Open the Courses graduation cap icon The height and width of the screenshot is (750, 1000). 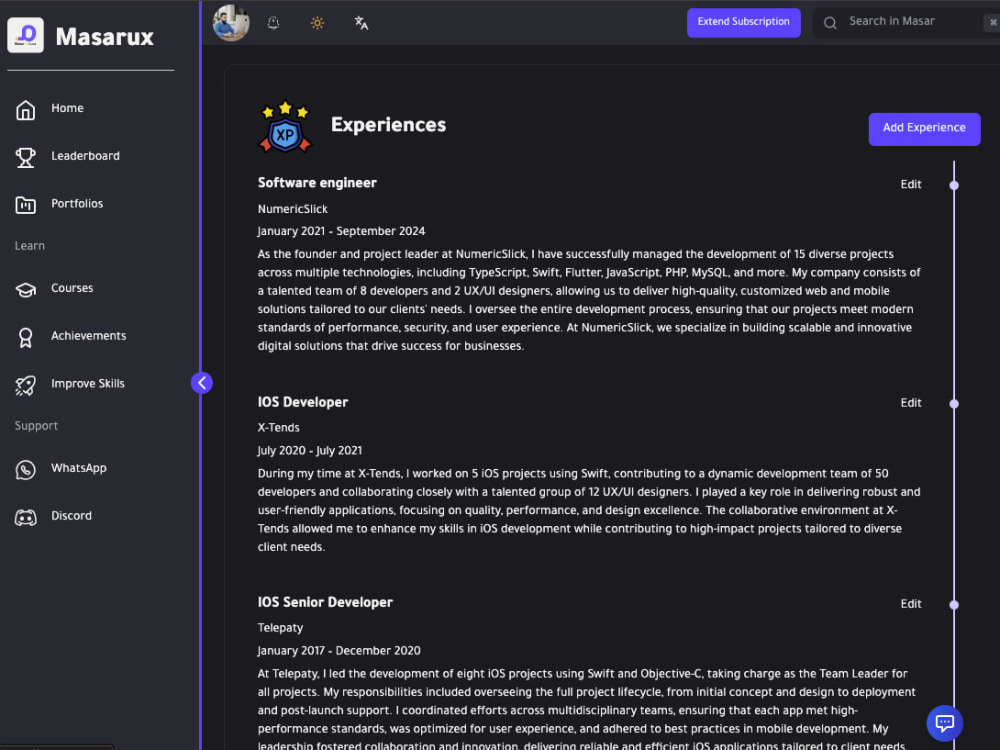point(26,290)
